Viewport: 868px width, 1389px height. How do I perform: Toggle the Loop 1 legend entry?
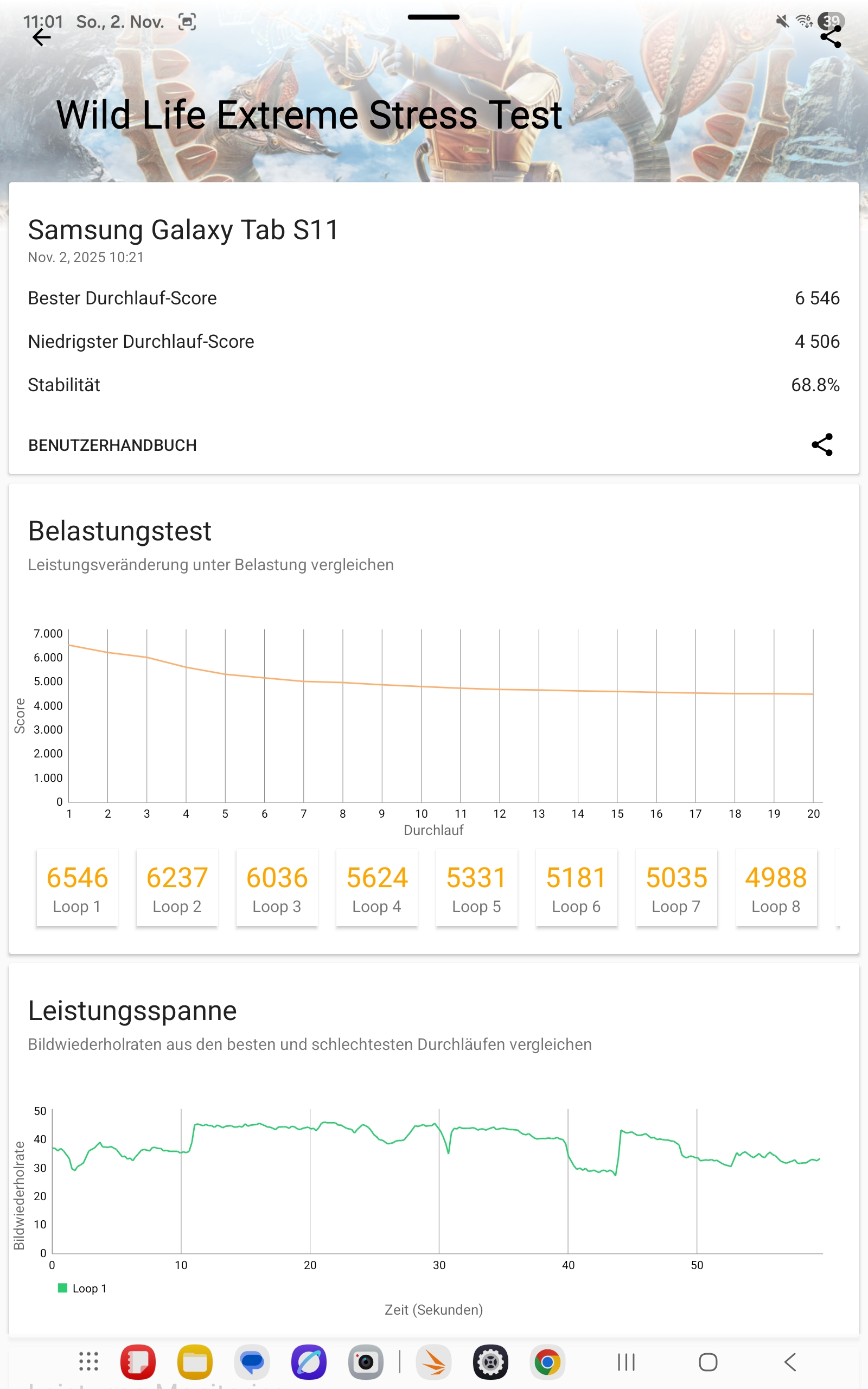pyautogui.click(x=82, y=1289)
